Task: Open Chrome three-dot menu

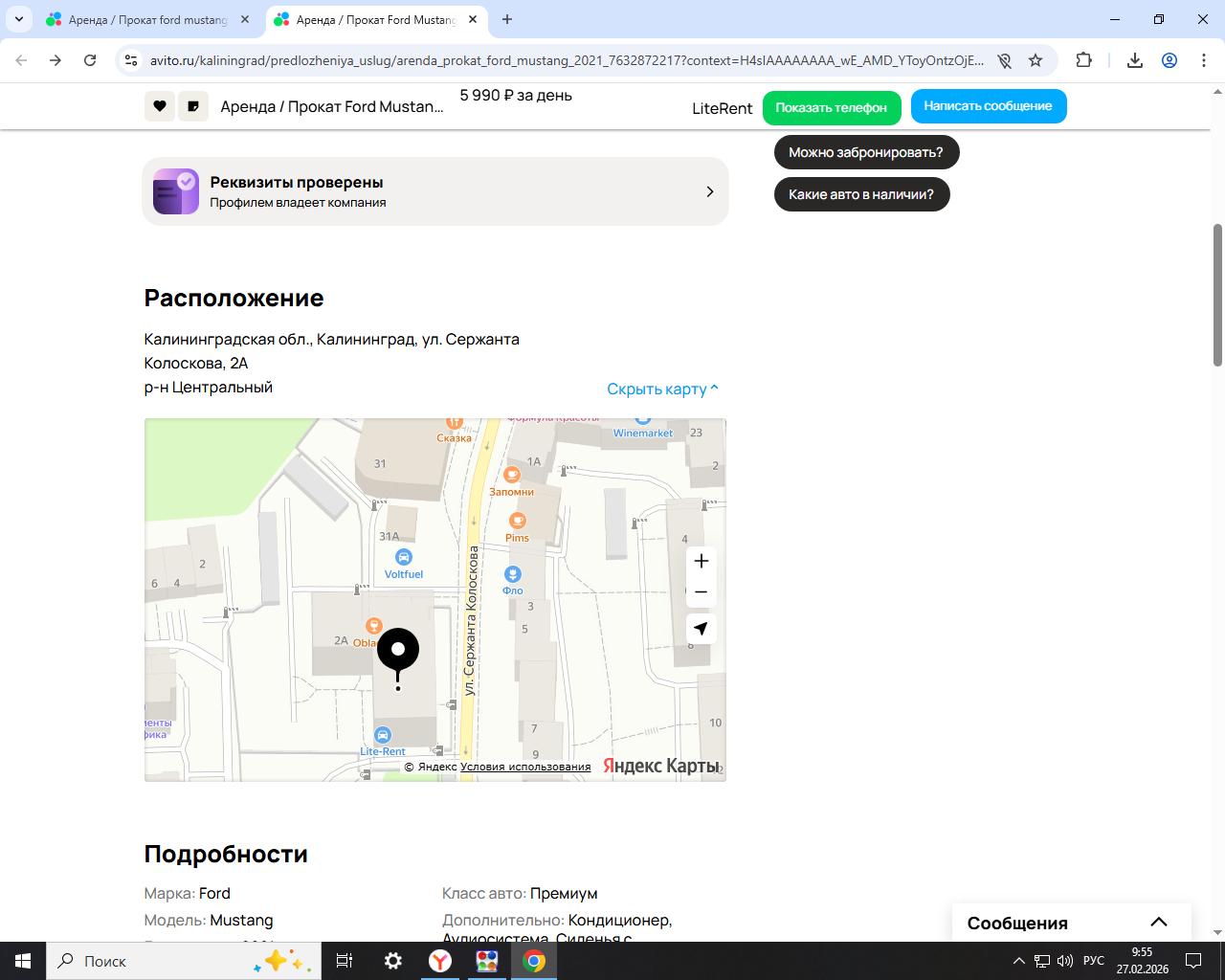Action: pyautogui.click(x=1204, y=60)
